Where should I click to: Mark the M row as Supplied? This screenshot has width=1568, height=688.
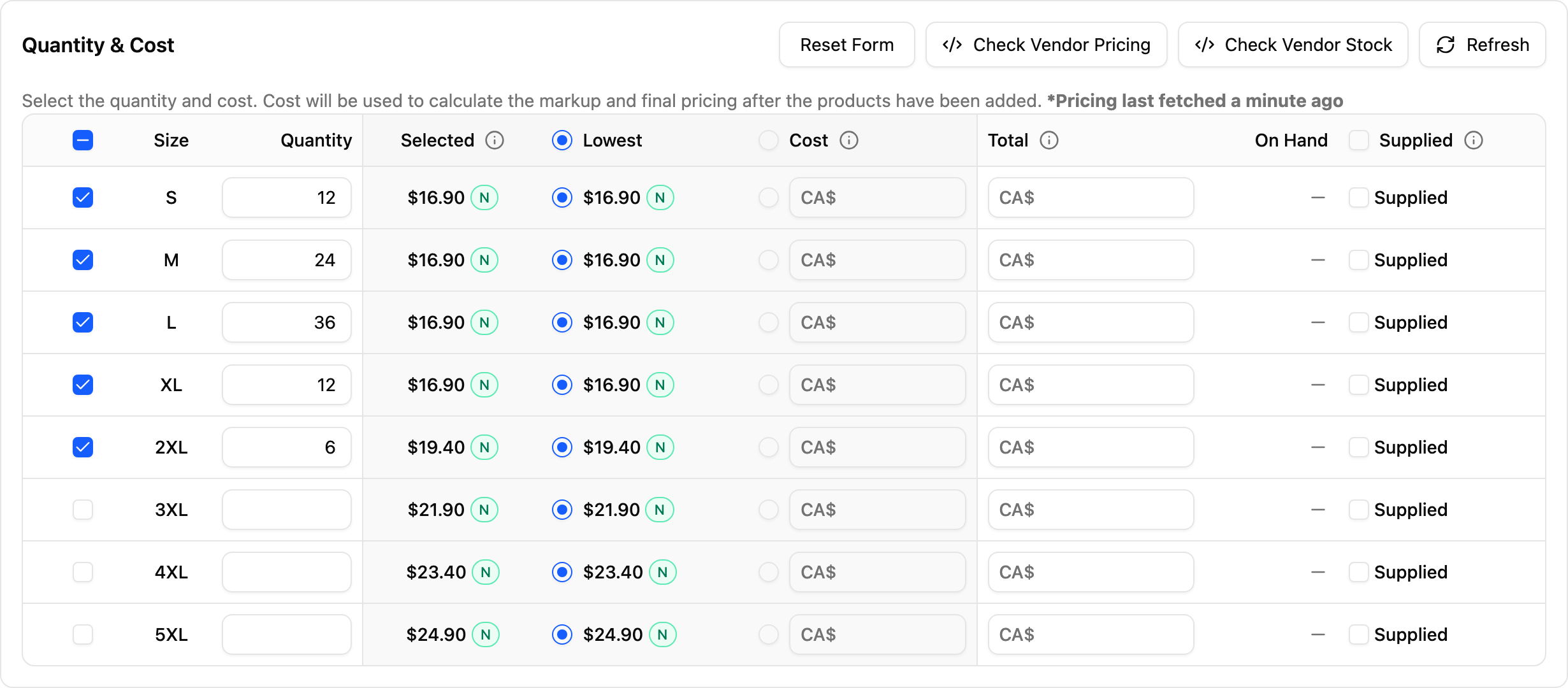[1359, 260]
